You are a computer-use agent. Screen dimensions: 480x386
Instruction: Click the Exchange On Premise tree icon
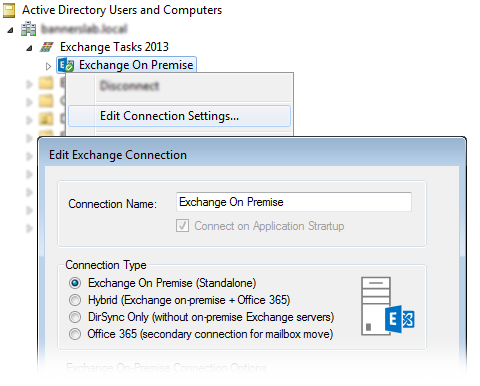click(x=66, y=65)
